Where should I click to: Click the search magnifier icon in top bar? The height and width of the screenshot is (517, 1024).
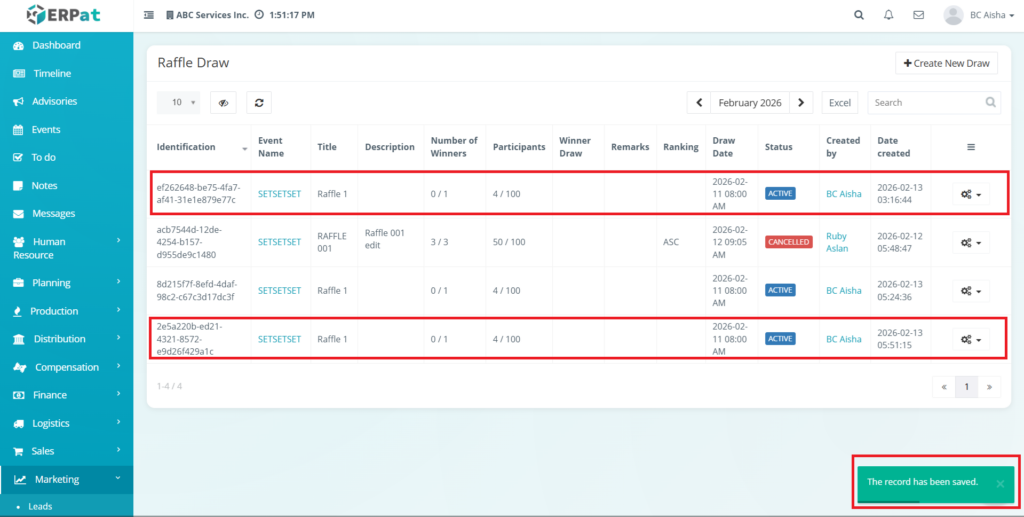[x=859, y=15]
